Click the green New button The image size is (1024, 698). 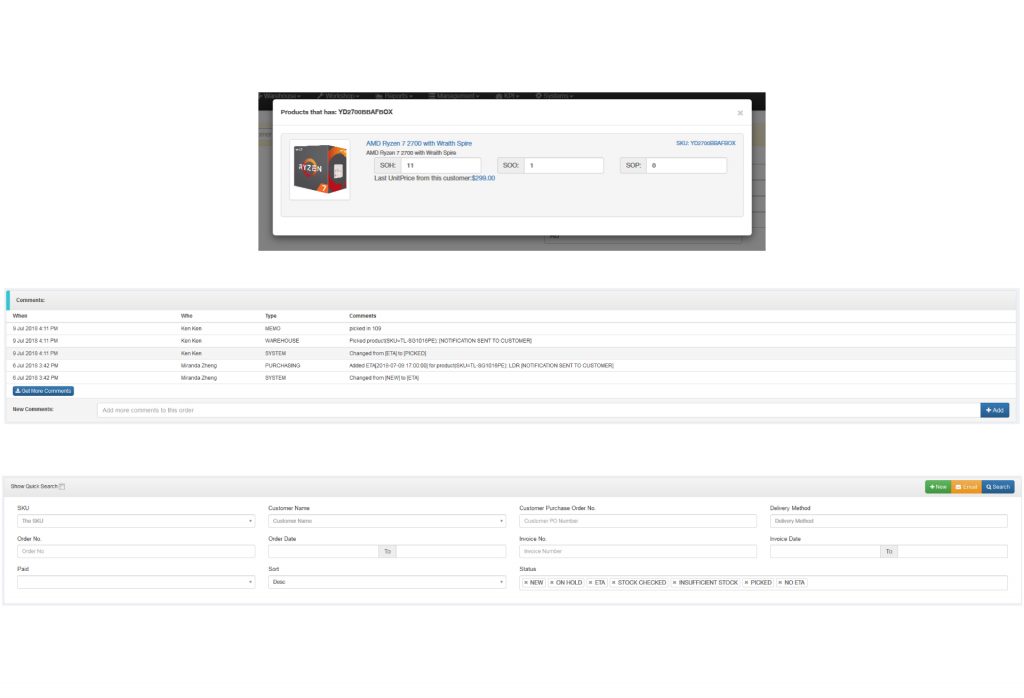[x=938, y=487]
